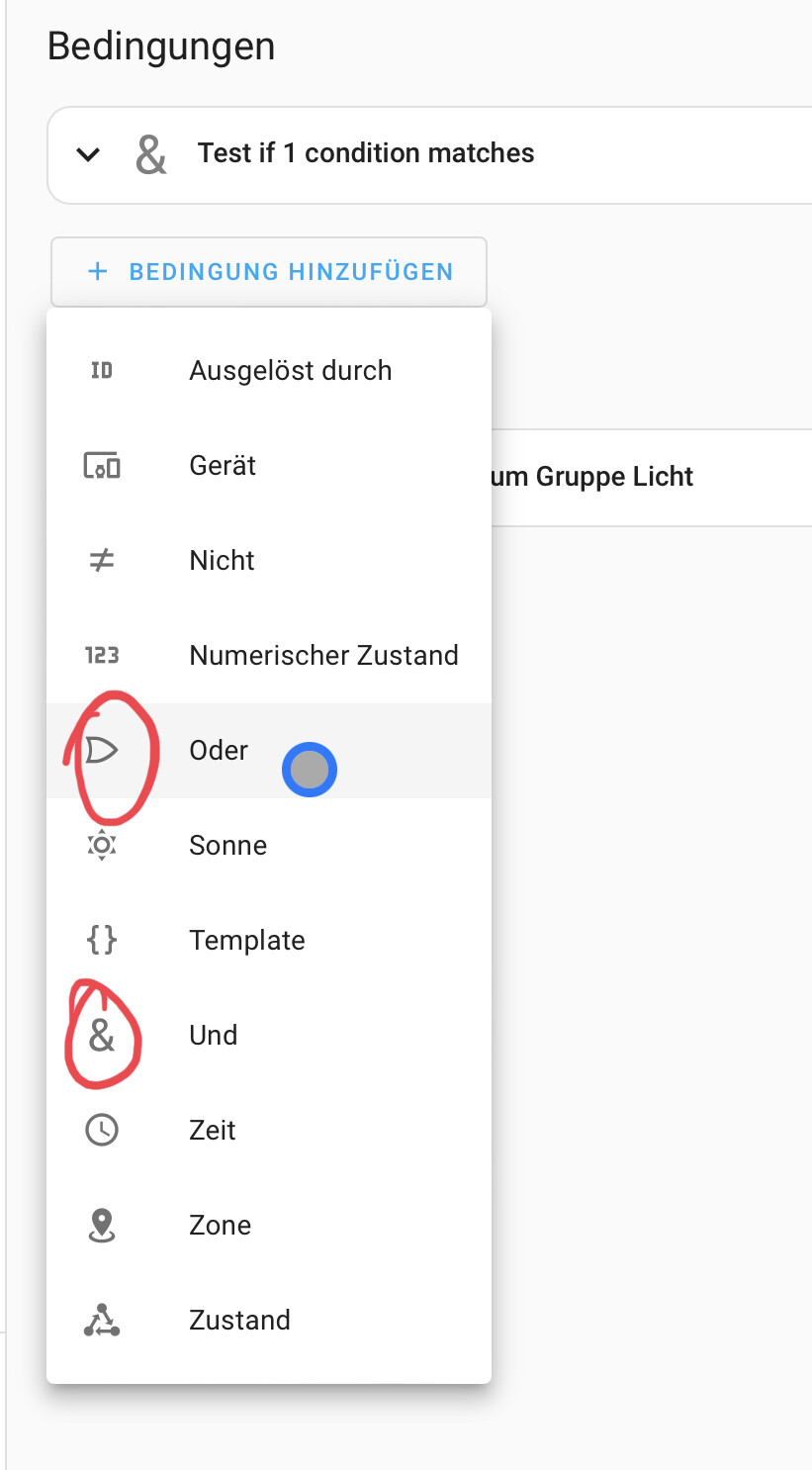The height and width of the screenshot is (1470, 812).
Task: Collapse the Test if 1 condition chevron
Action: coord(89,154)
